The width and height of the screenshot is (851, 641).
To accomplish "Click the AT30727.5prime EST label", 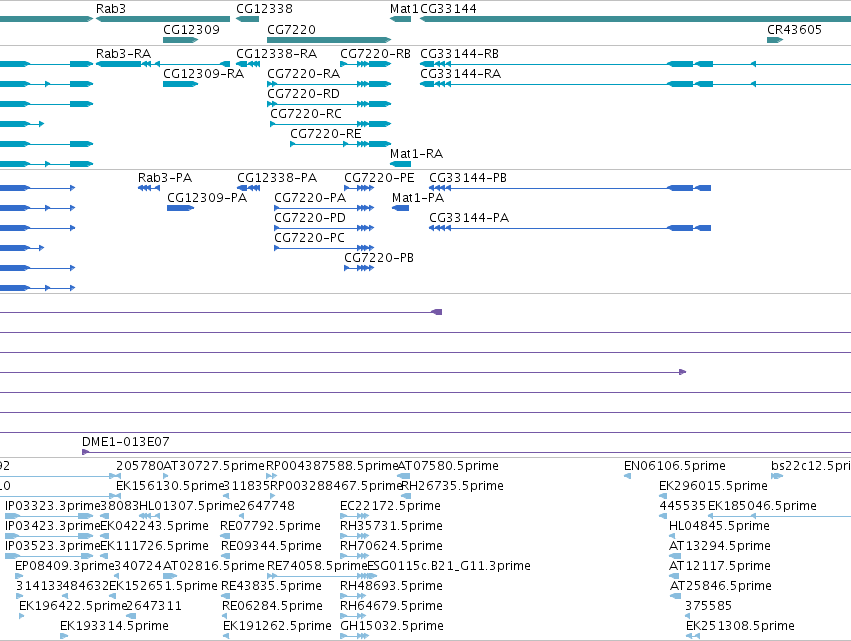I will (214, 466).
